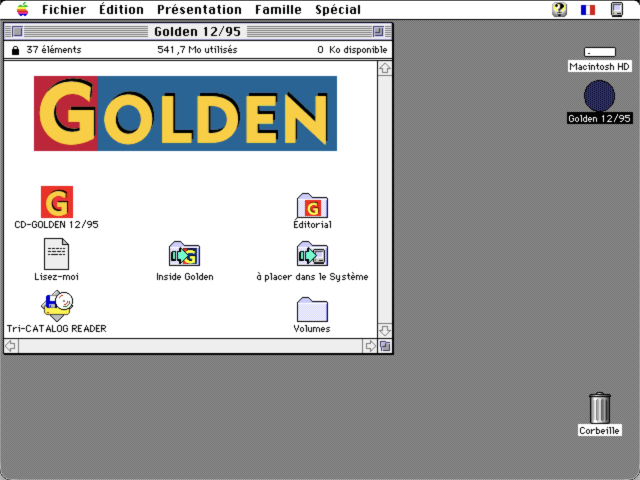Open the Présentation menu
Viewport: 640px width, 480px height.
tap(200, 9)
